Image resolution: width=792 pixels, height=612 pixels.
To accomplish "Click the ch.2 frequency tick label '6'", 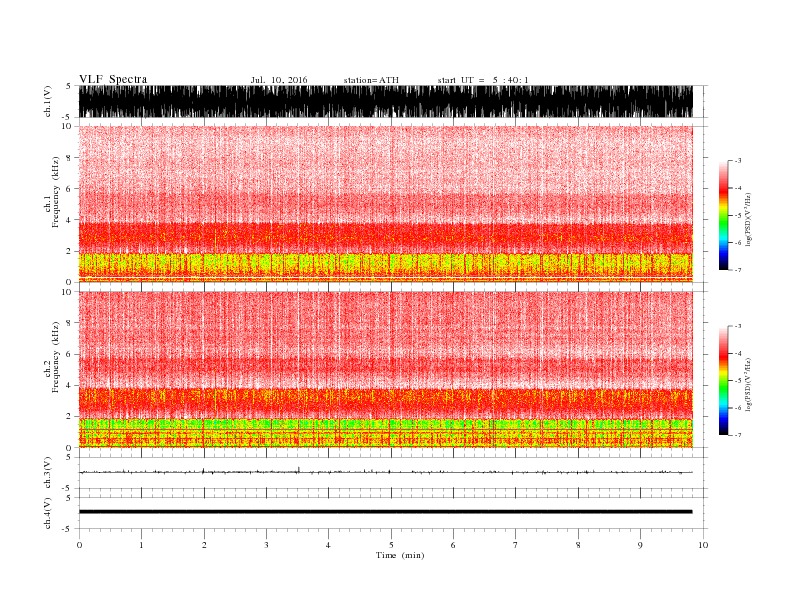I will (70, 354).
